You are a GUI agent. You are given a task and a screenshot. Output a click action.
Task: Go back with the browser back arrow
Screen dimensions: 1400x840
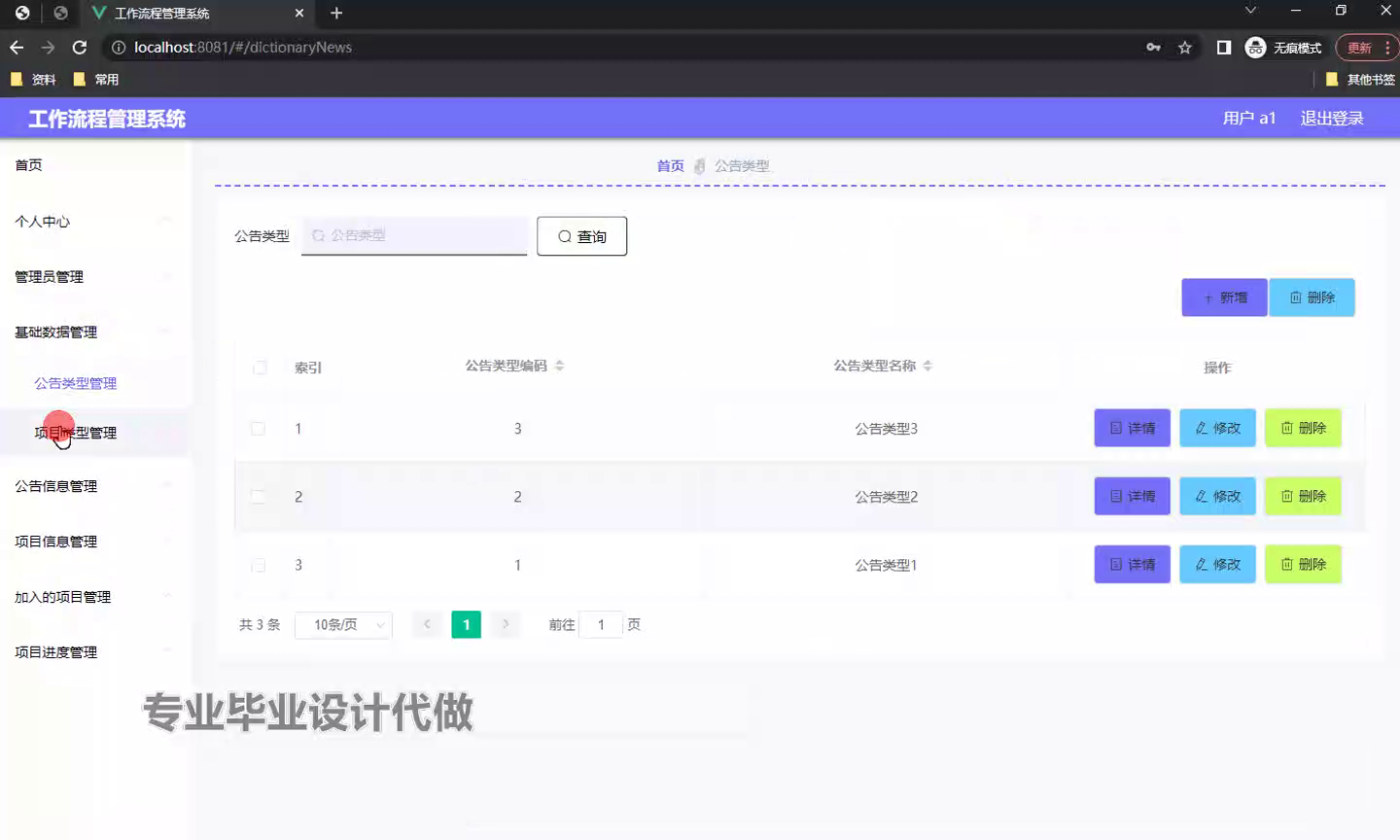pyautogui.click(x=17, y=47)
